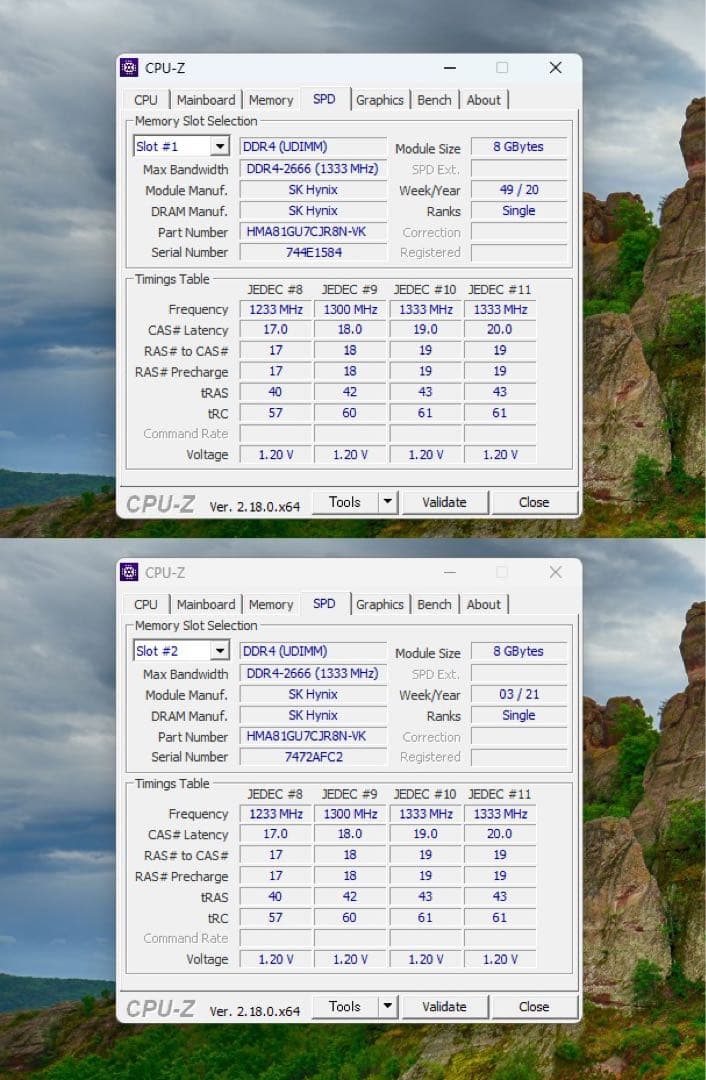Click tRAS value 42 in Slot #2 window
The image size is (706, 1080).
click(350, 896)
